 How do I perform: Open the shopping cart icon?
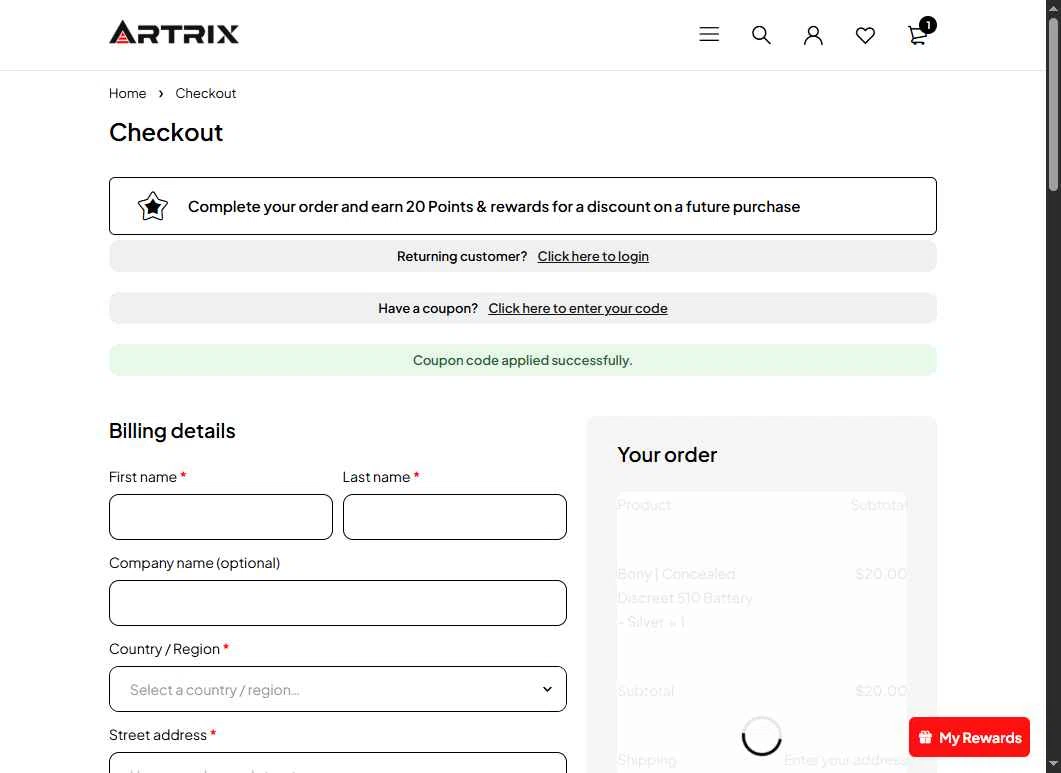pos(917,35)
